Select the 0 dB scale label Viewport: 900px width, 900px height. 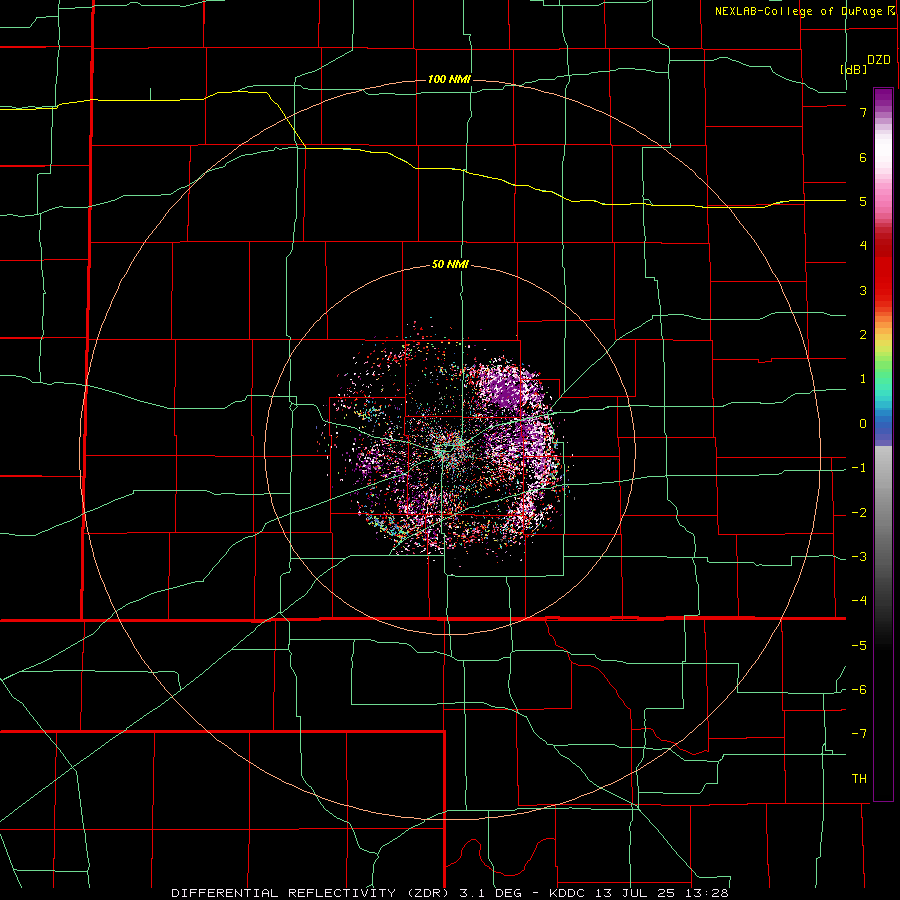click(x=863, y=424)
